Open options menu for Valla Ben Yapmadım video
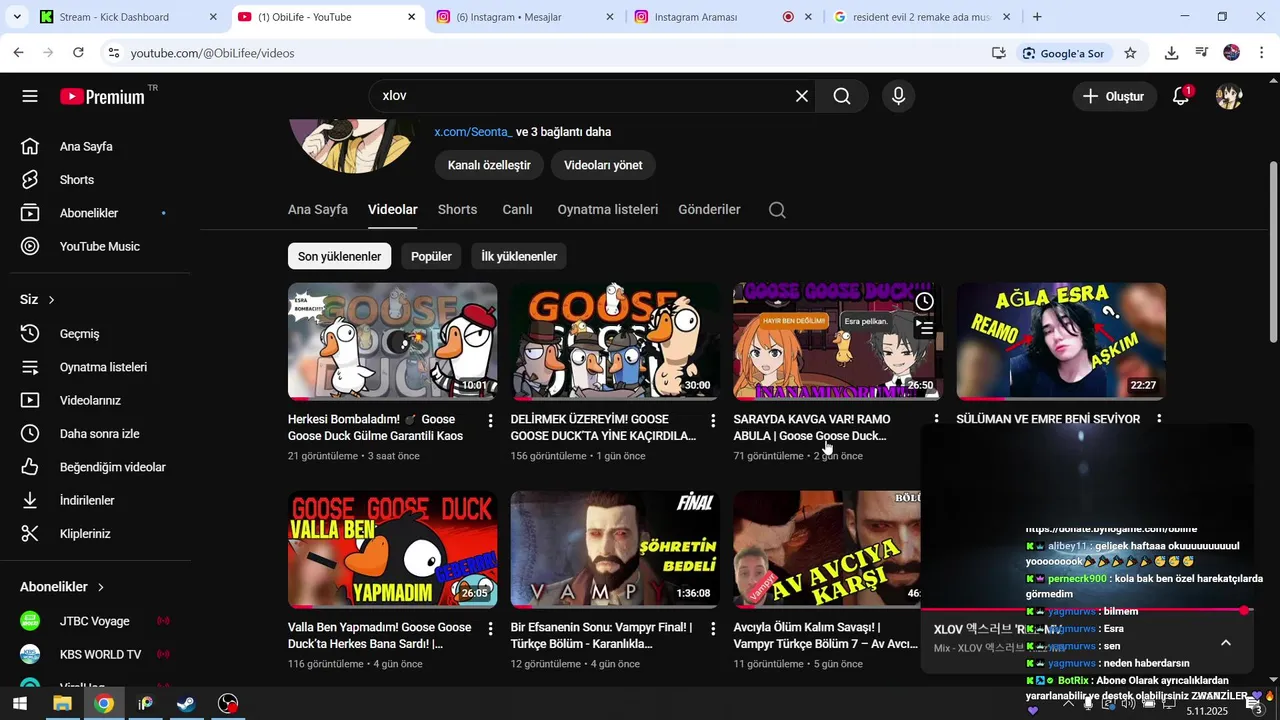This screenshot has height=720, width=1280. click(490, 629)
